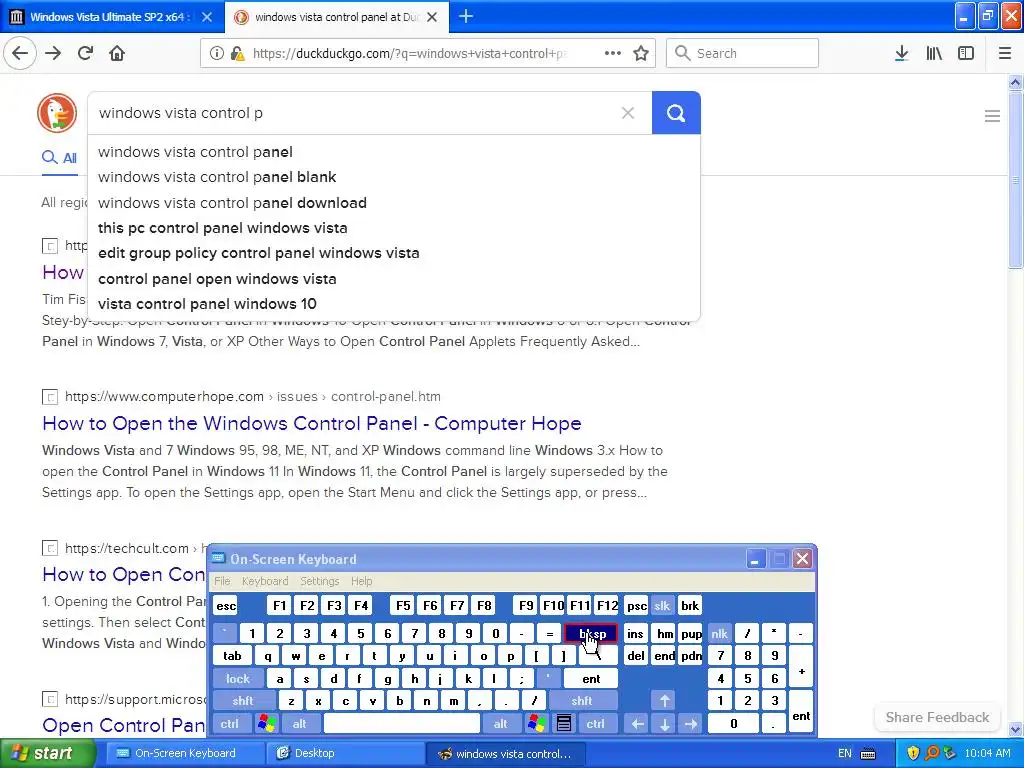Screen dimensions: 1024x768
Task: Toggle the left alt key
Action: click(x=300, y=724)
